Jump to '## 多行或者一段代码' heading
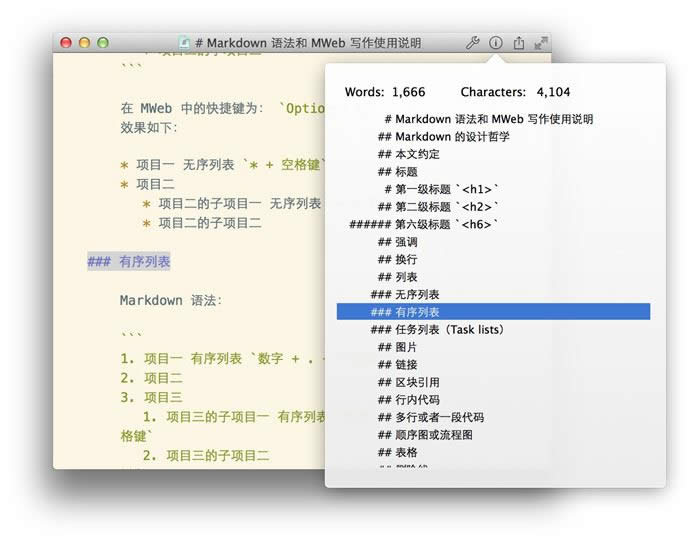The image size is (700, 542). 431,417
